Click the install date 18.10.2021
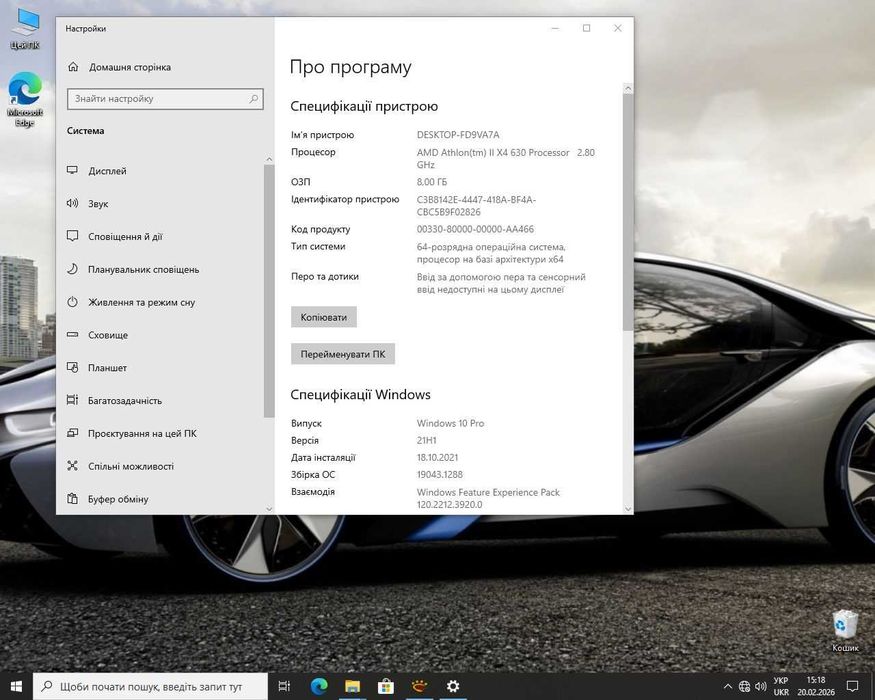This screenshot has width=875, height=700. point(438,457)
